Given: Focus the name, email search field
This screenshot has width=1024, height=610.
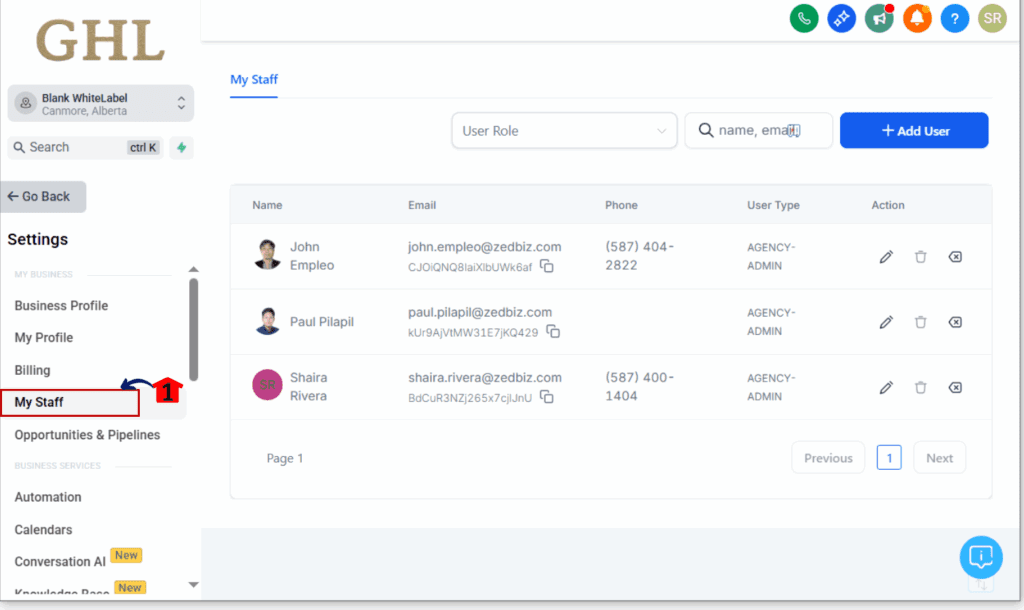Looking at the screenshot, I should coord(758,131).
